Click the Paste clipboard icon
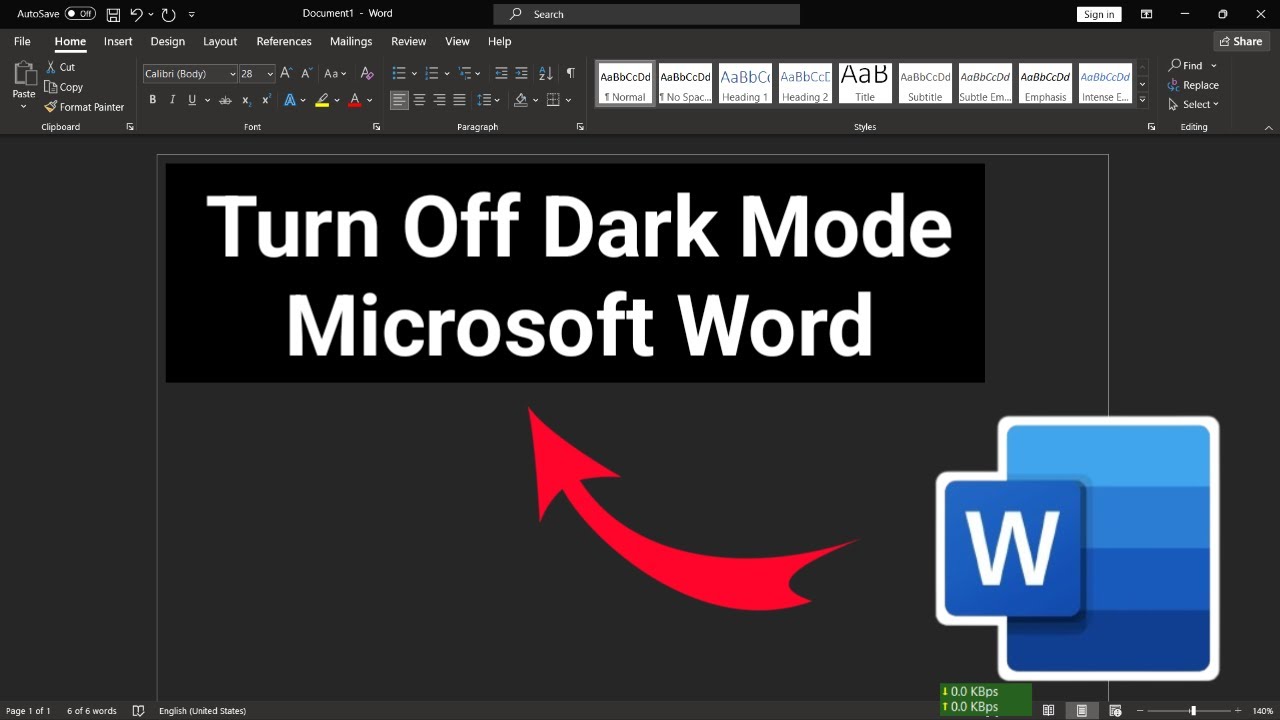The width and height of the screenshot is (1280, 720). [x=24, y=74]
